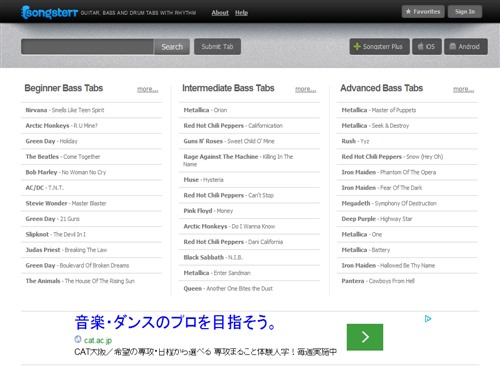This screenshot has height=375, width=500.
Task: Open Green Day - Holiday tab
Action: pyautogui.click(x=52, y=141)
